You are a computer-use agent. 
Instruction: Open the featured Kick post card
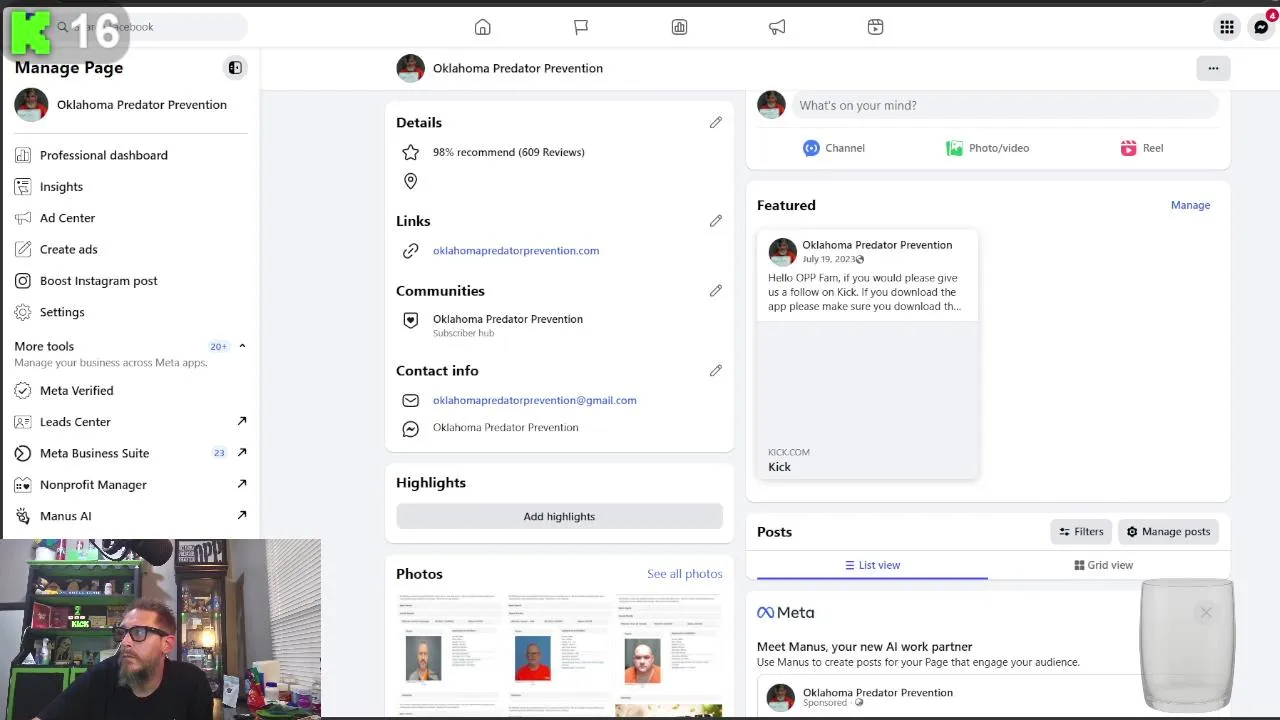click(x=868, y=355)
